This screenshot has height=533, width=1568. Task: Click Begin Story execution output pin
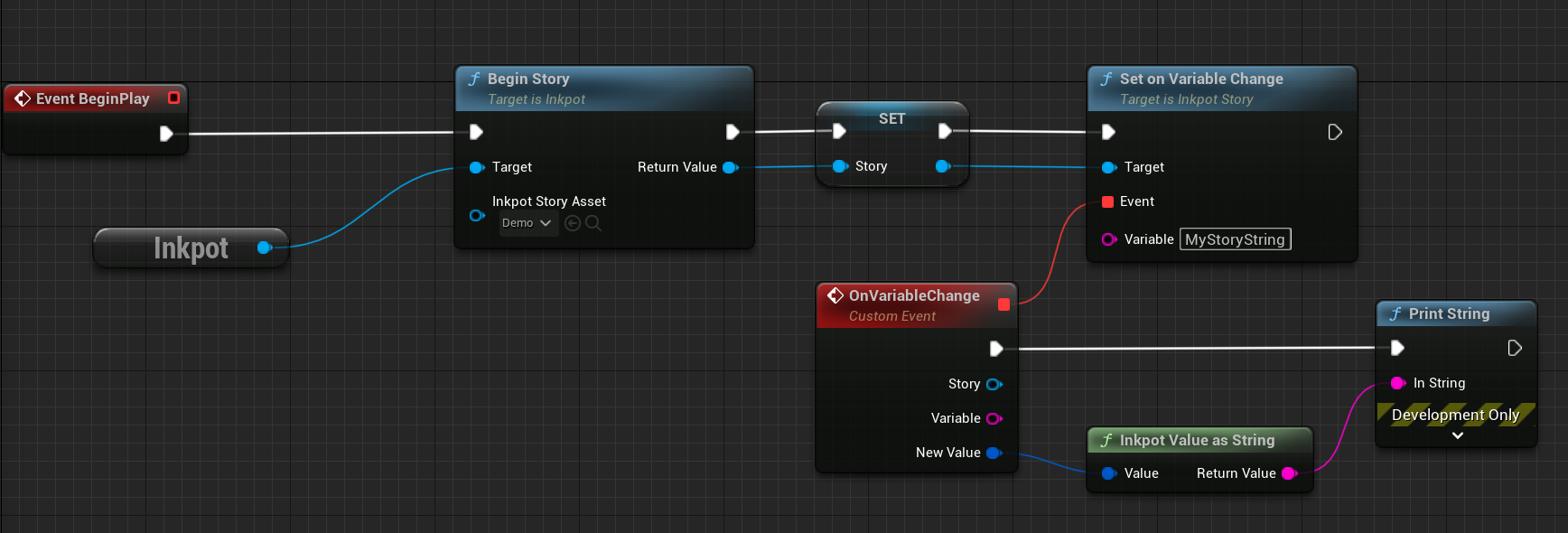click(733, 132)
